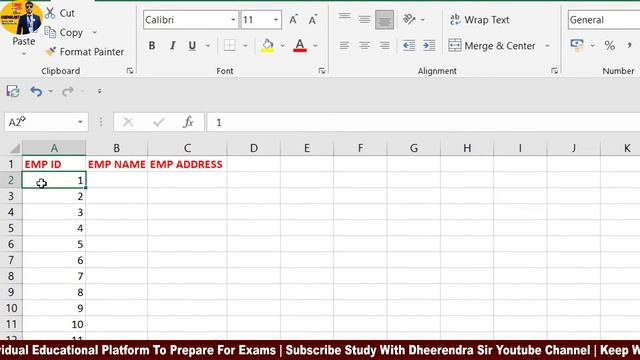Center text horizontally
This screenshot has height=360, width=640.
pyautogui.click(x=364, y=45)
